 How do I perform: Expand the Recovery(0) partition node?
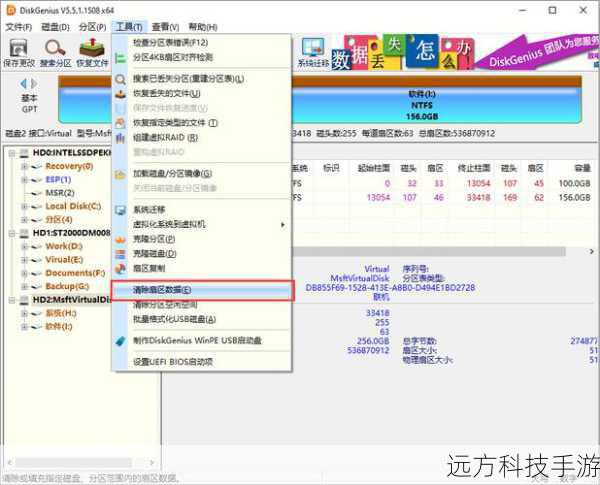tap(24, 167)
